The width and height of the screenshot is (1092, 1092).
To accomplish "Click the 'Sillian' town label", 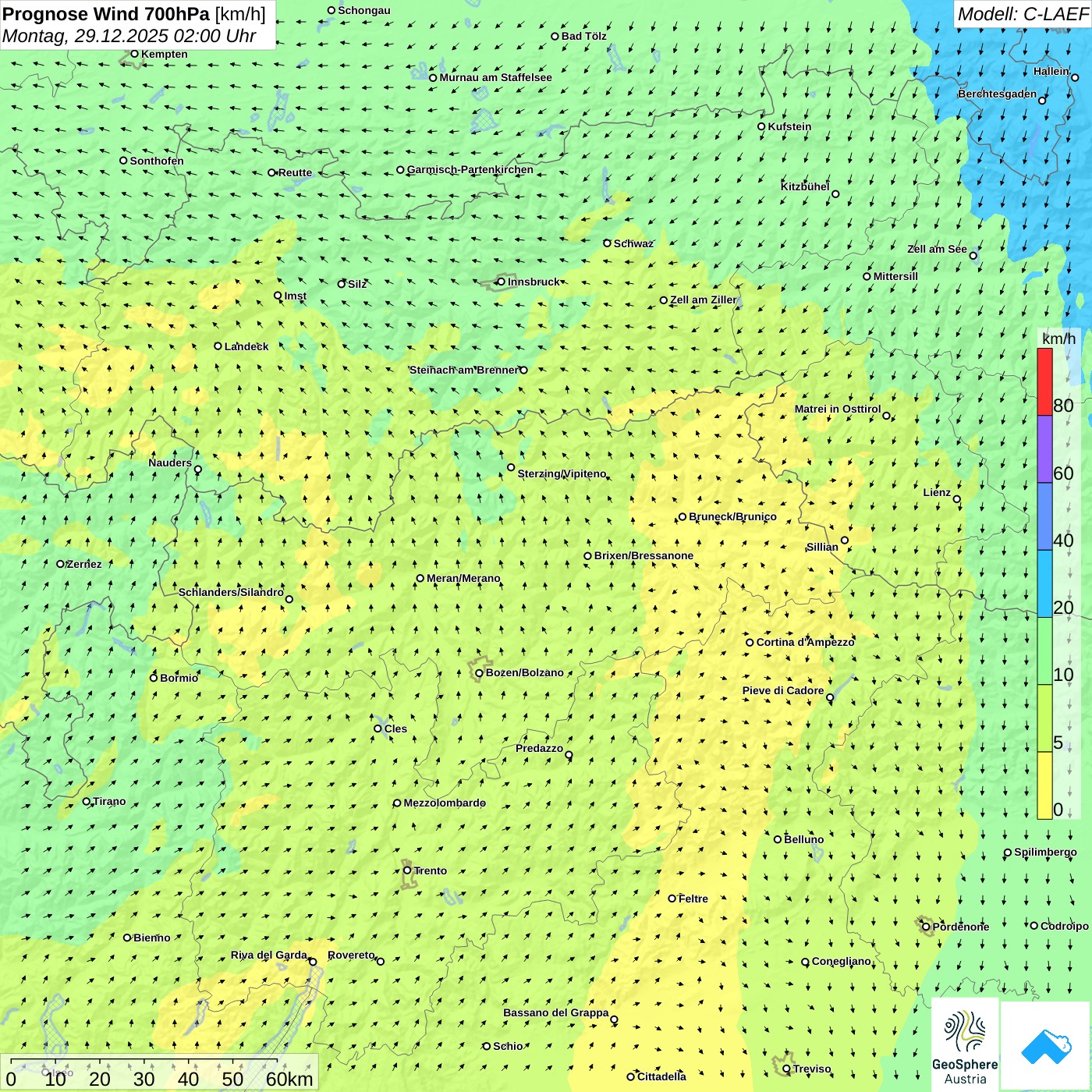I will [x=822, y=547].
